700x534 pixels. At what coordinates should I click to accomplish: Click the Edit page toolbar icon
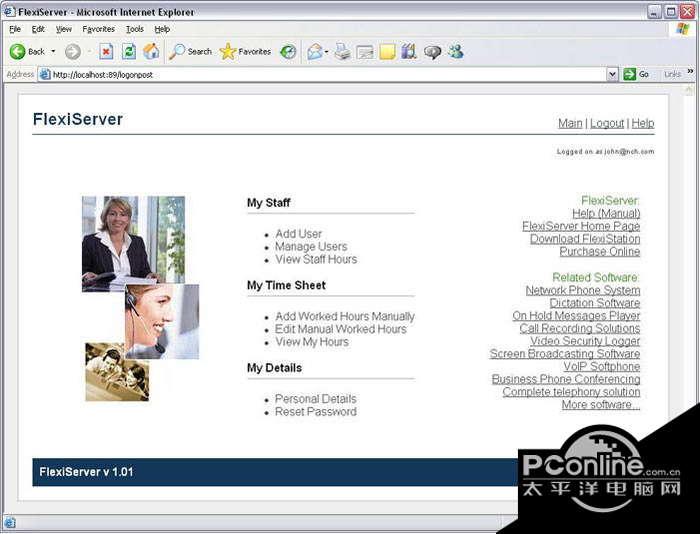pos(365,52)
